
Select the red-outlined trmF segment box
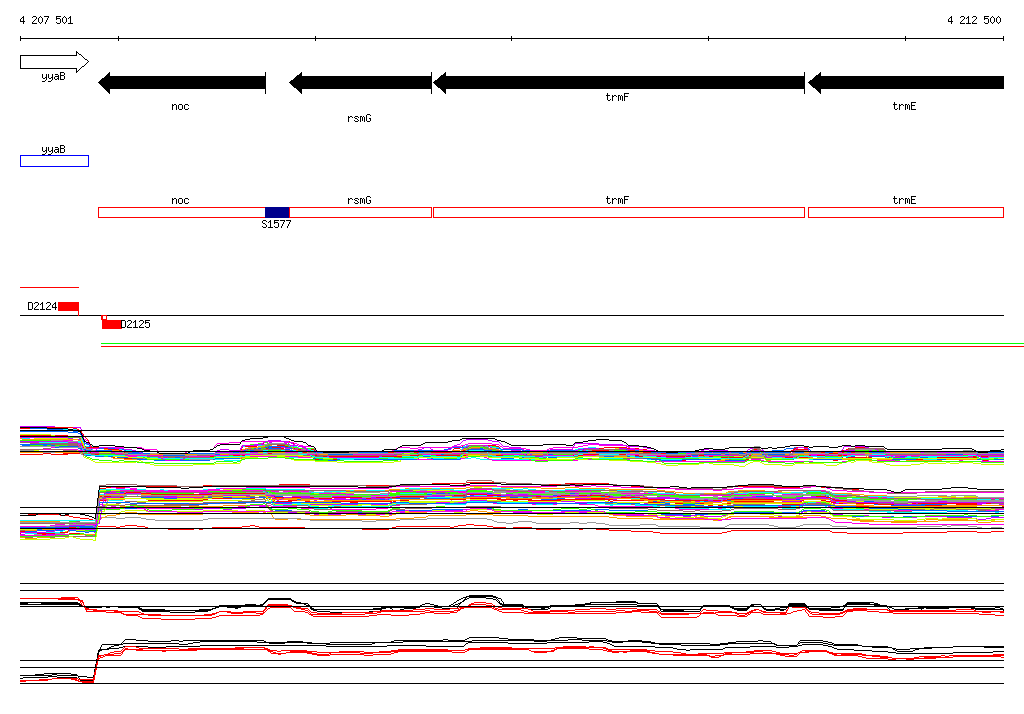(619, 212)
